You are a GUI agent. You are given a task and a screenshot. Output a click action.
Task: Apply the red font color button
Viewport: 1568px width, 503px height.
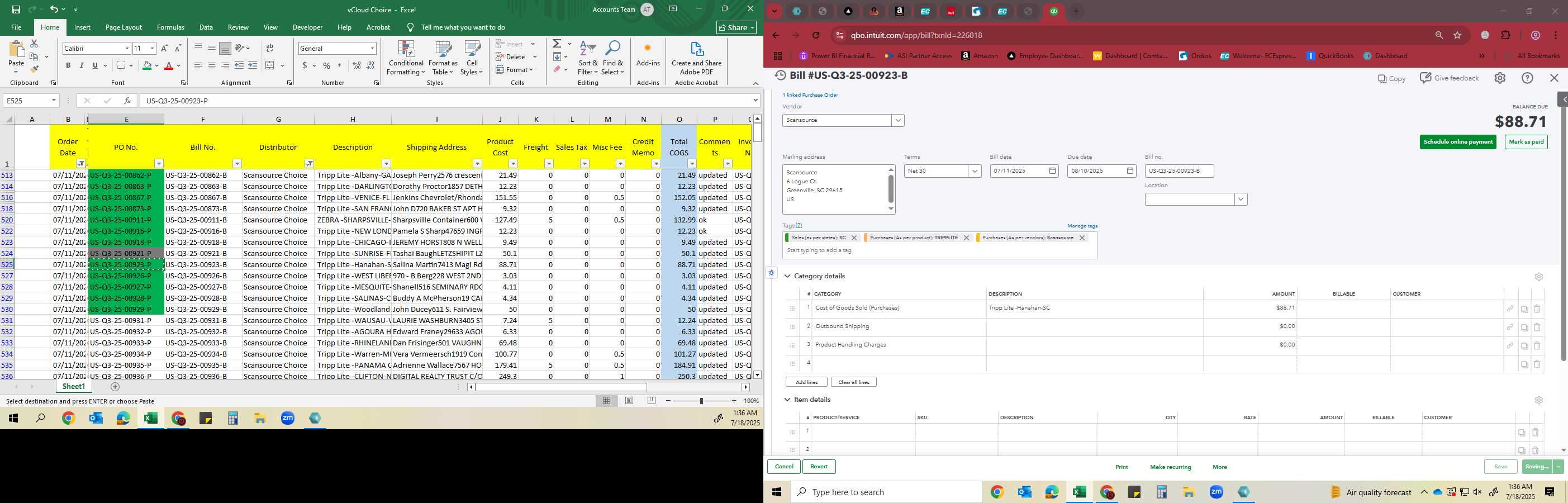(x=169, y=65)
